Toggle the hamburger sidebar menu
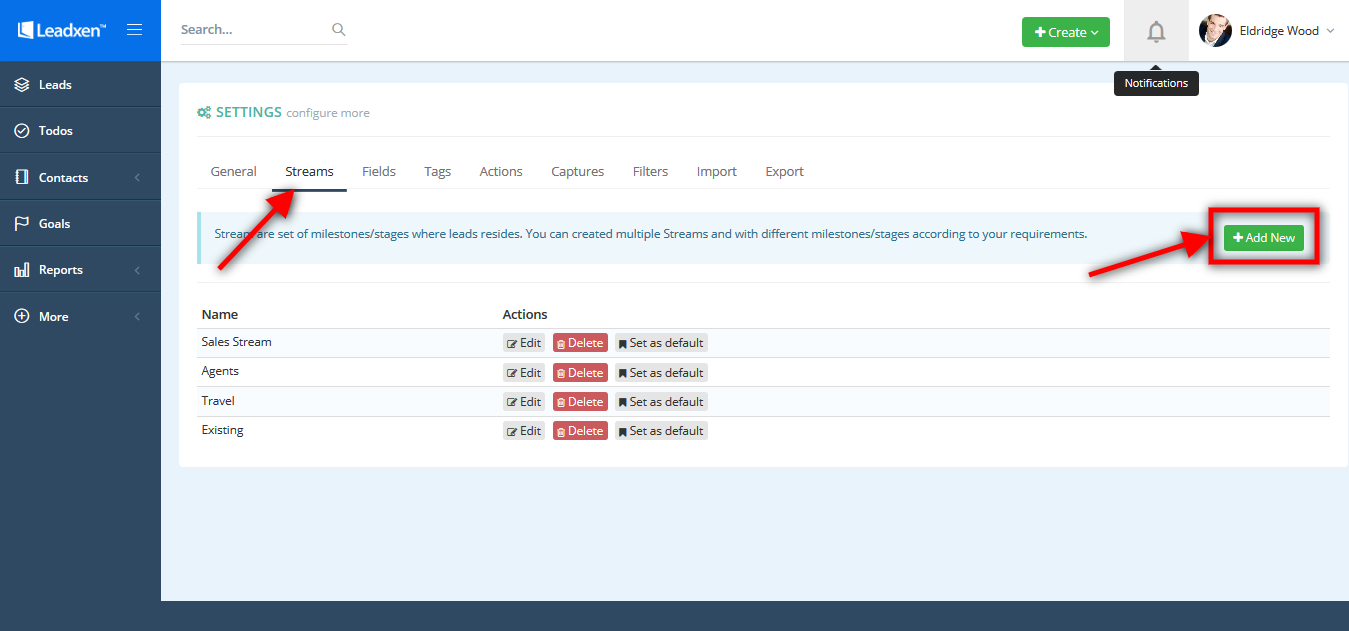The width and height of the screenshot is (1349, 631). coord(134,30)
